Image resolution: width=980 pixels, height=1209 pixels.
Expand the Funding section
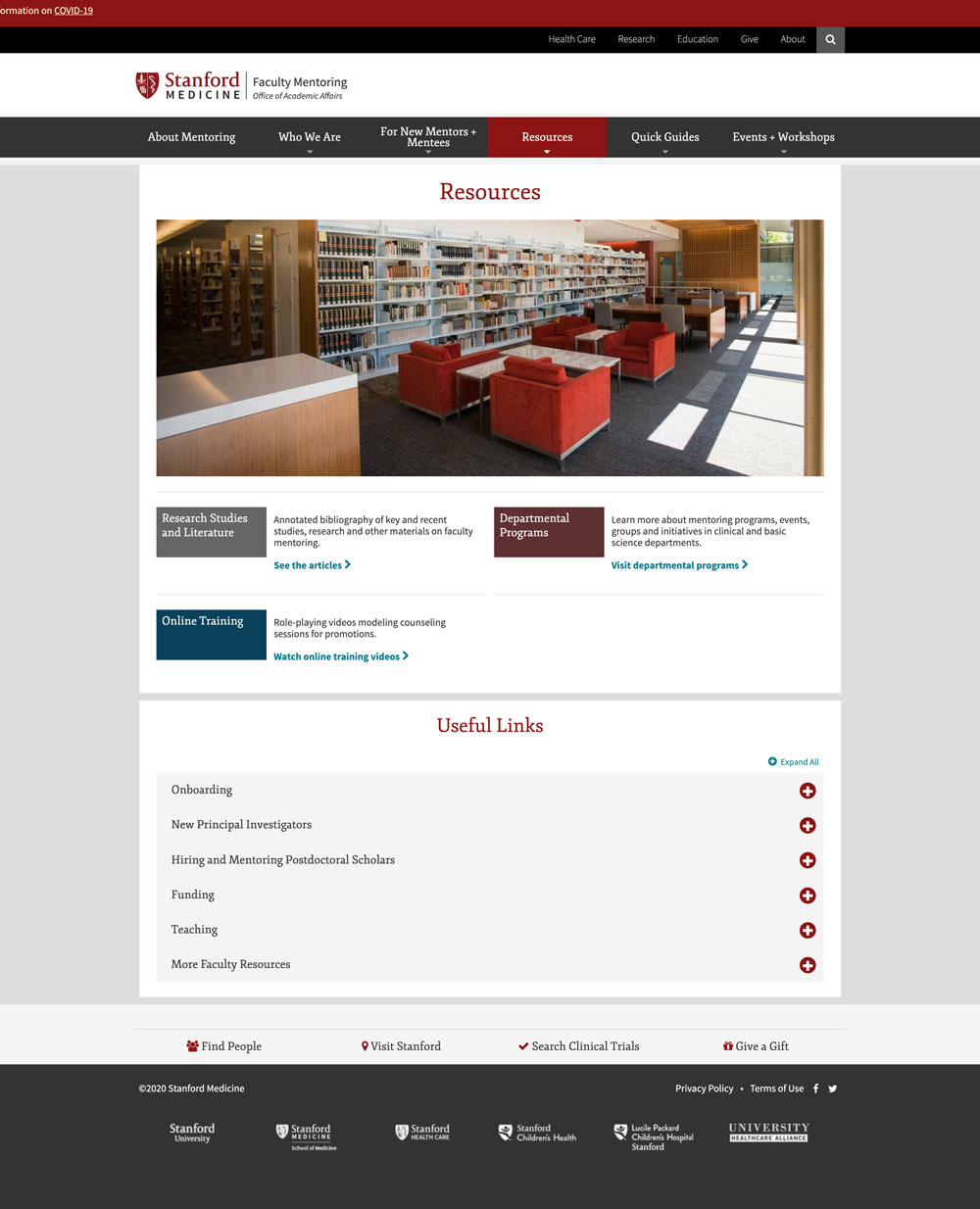click(x=808, y=895)
